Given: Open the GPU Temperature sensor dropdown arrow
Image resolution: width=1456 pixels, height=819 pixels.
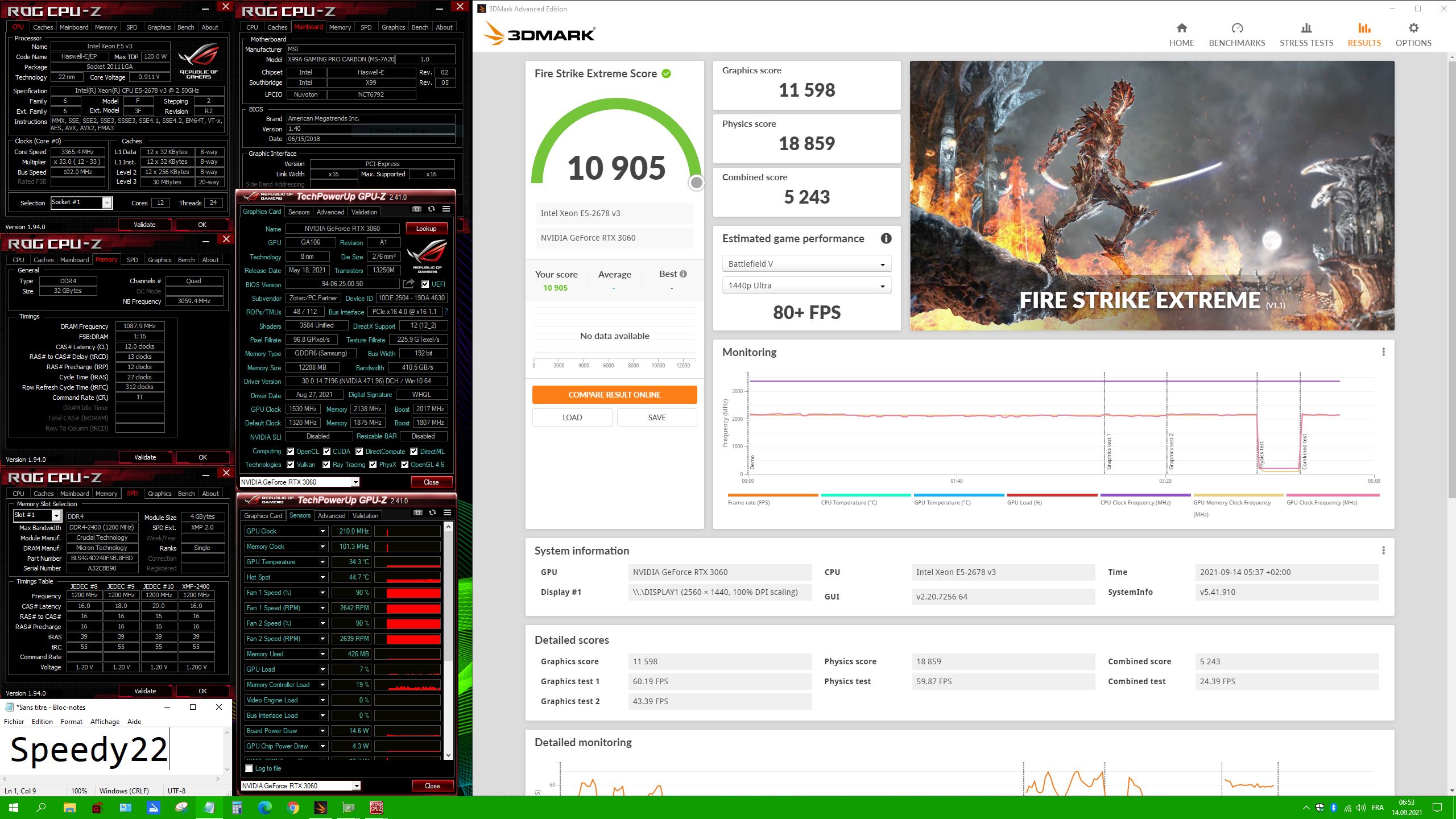Looking at the screenshot, I should [x=322, y=562].
